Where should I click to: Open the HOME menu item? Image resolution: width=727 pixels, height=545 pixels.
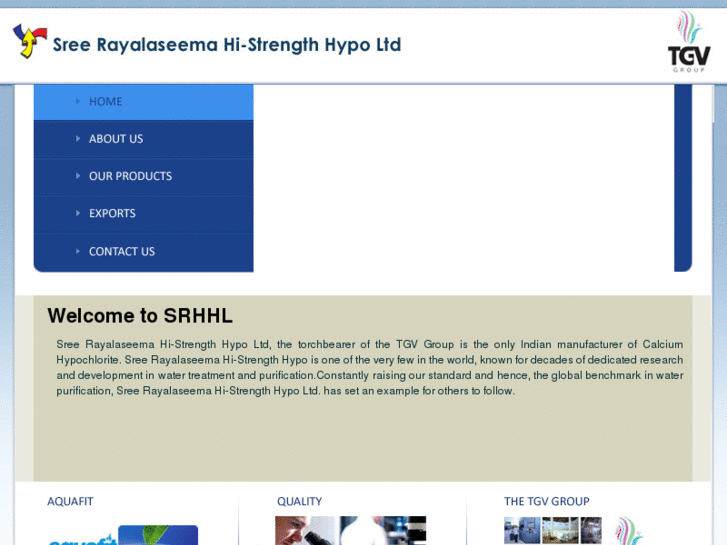144,102
